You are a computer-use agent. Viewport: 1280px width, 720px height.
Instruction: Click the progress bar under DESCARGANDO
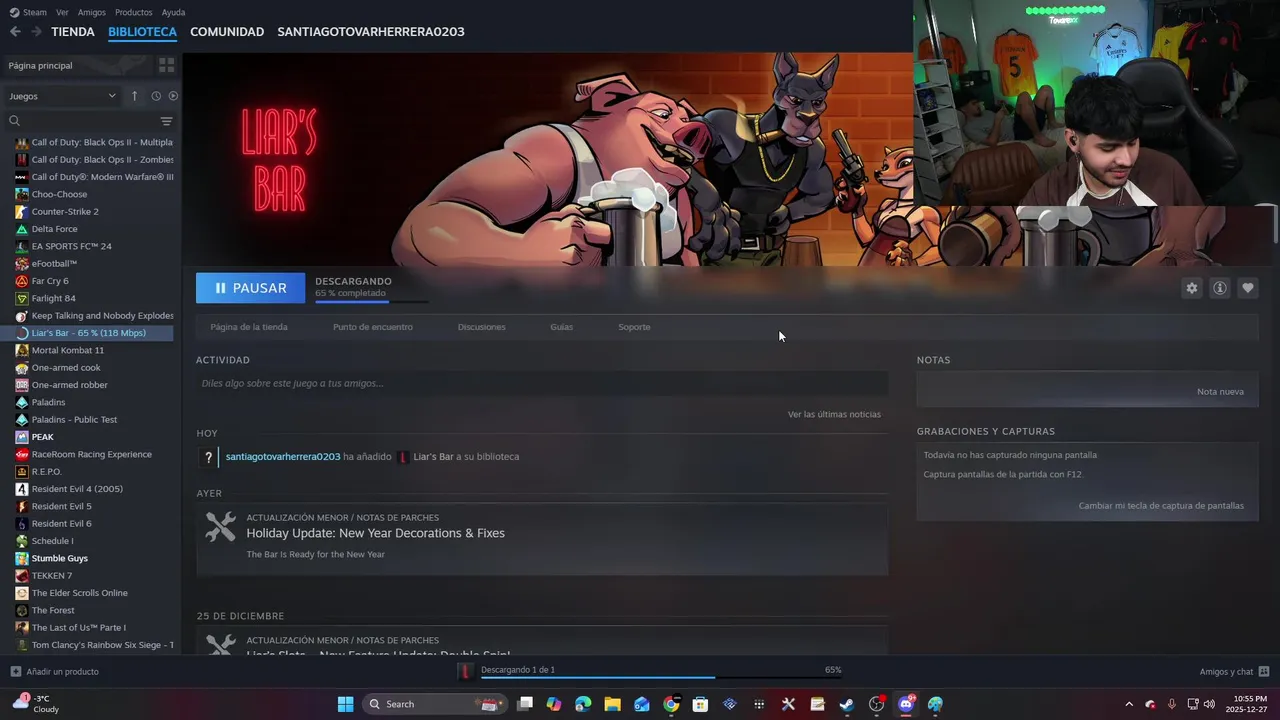(x=371, y=300)
